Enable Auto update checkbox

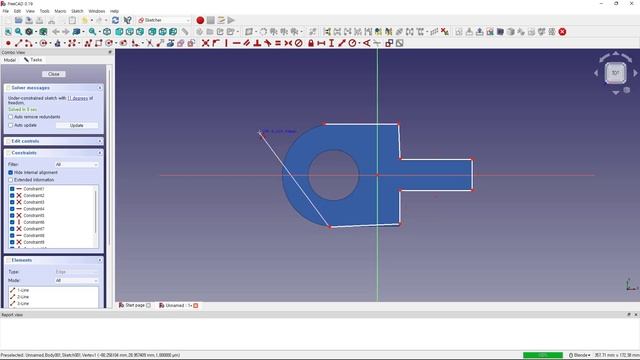pos(11,125)
